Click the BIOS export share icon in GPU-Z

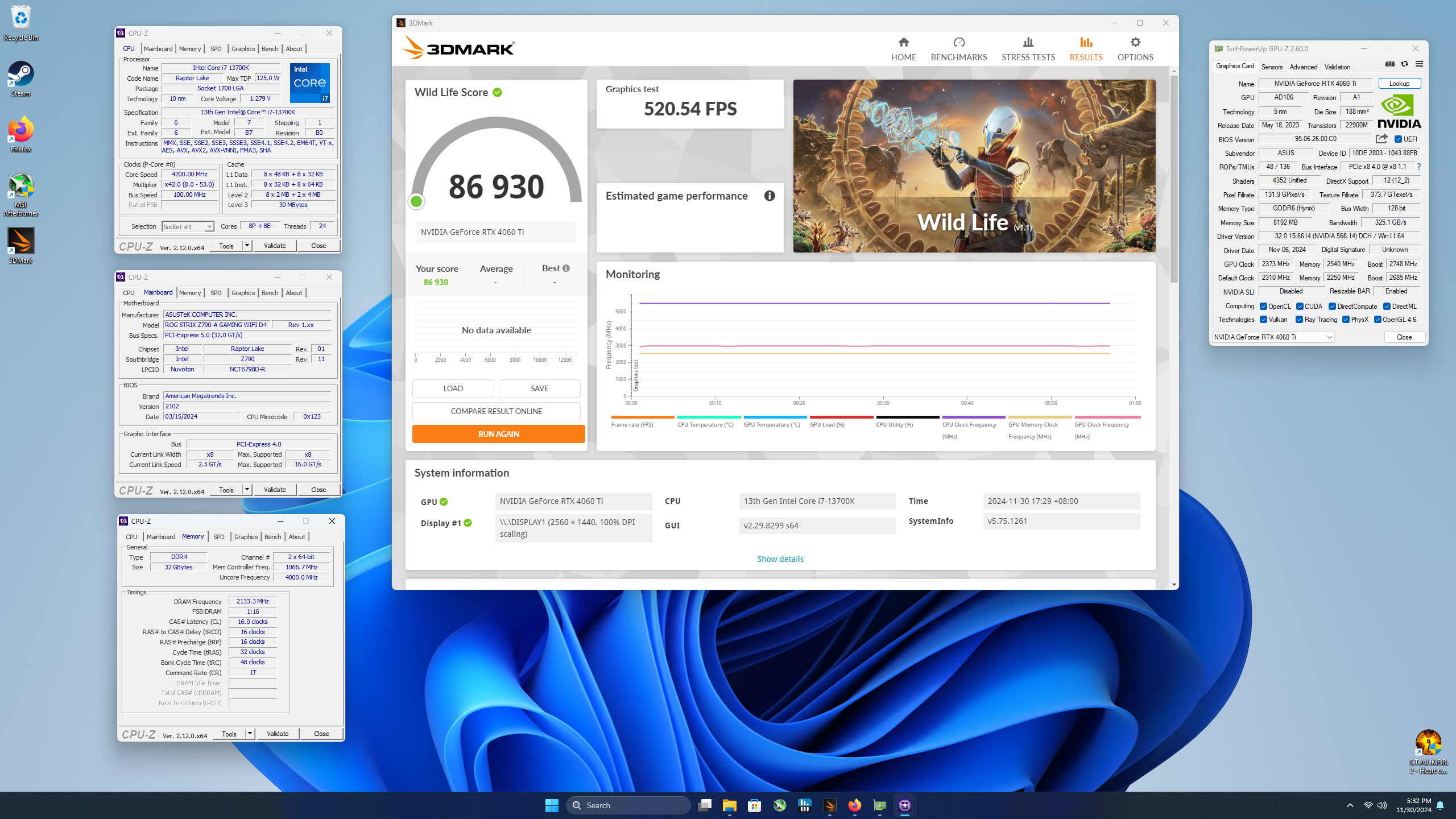(1381, 139)
